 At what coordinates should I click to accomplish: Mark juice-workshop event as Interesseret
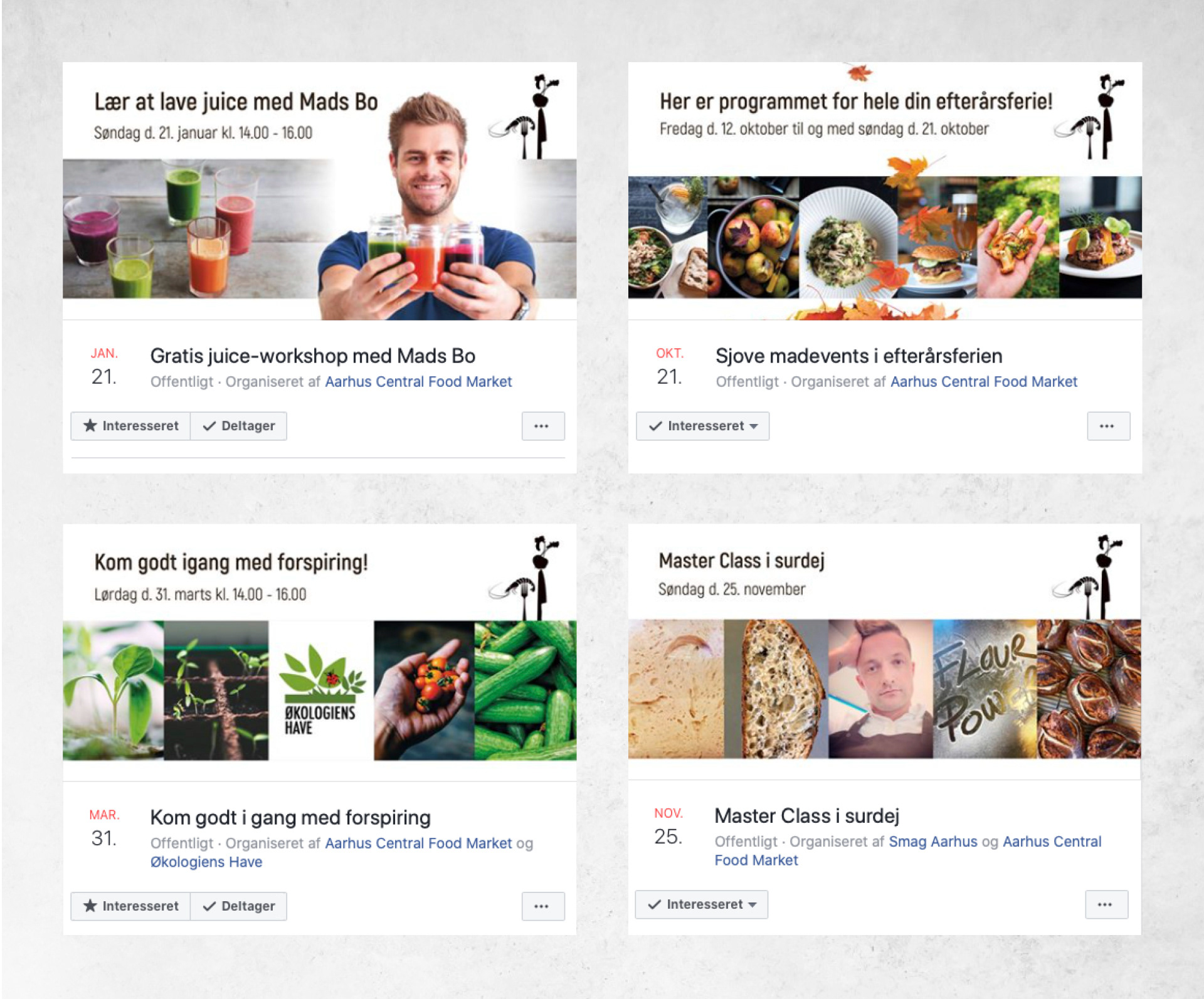[x=130, y=426]
